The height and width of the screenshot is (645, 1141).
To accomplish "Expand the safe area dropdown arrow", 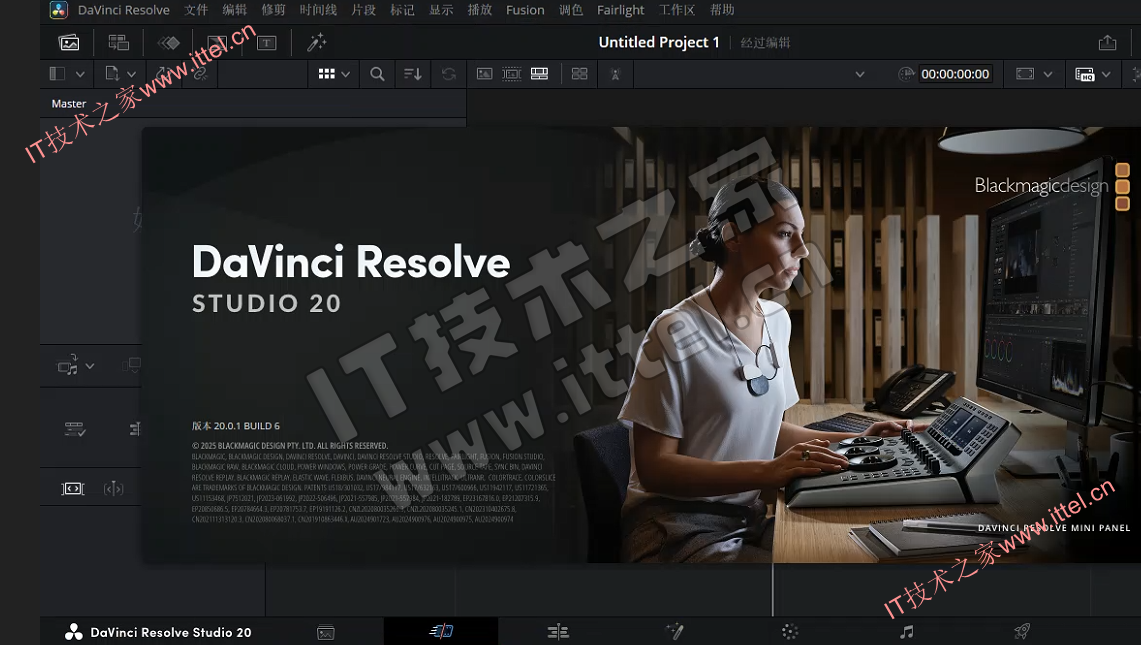I will [1048, 74].
